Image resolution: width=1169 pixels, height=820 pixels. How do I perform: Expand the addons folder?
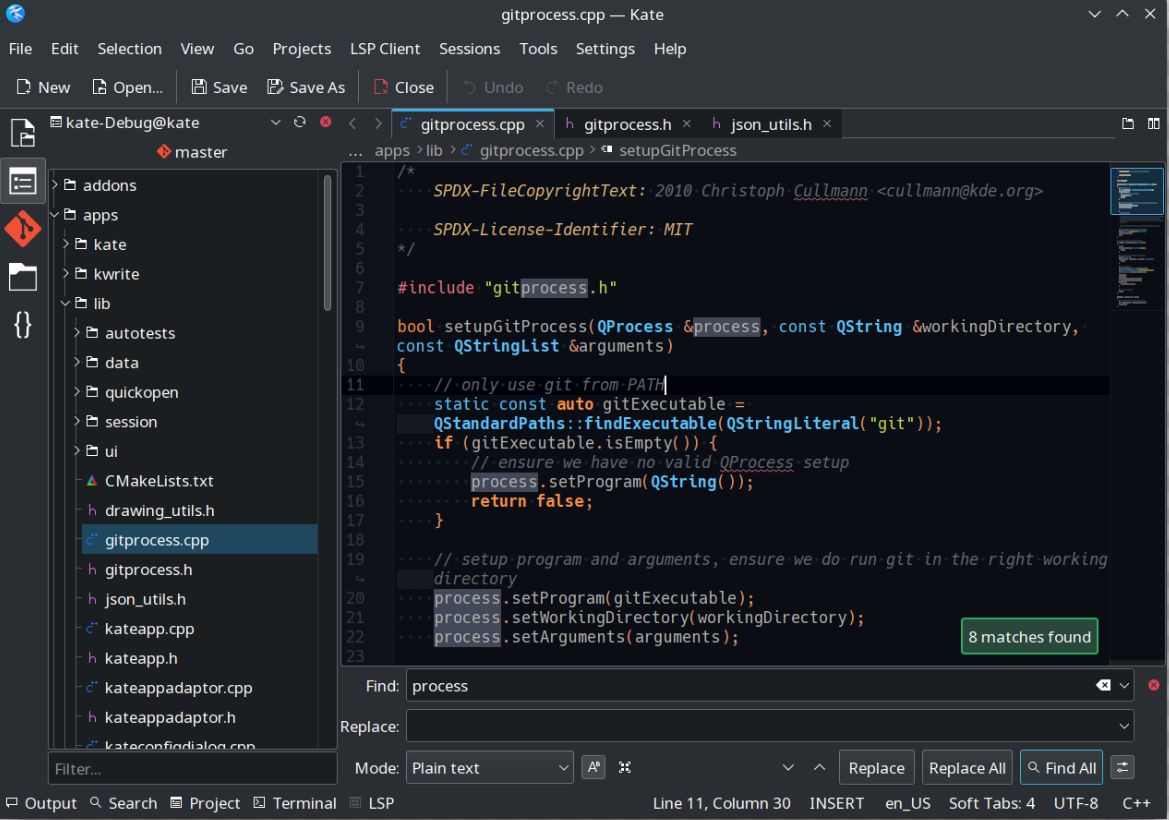coord(56,185)
